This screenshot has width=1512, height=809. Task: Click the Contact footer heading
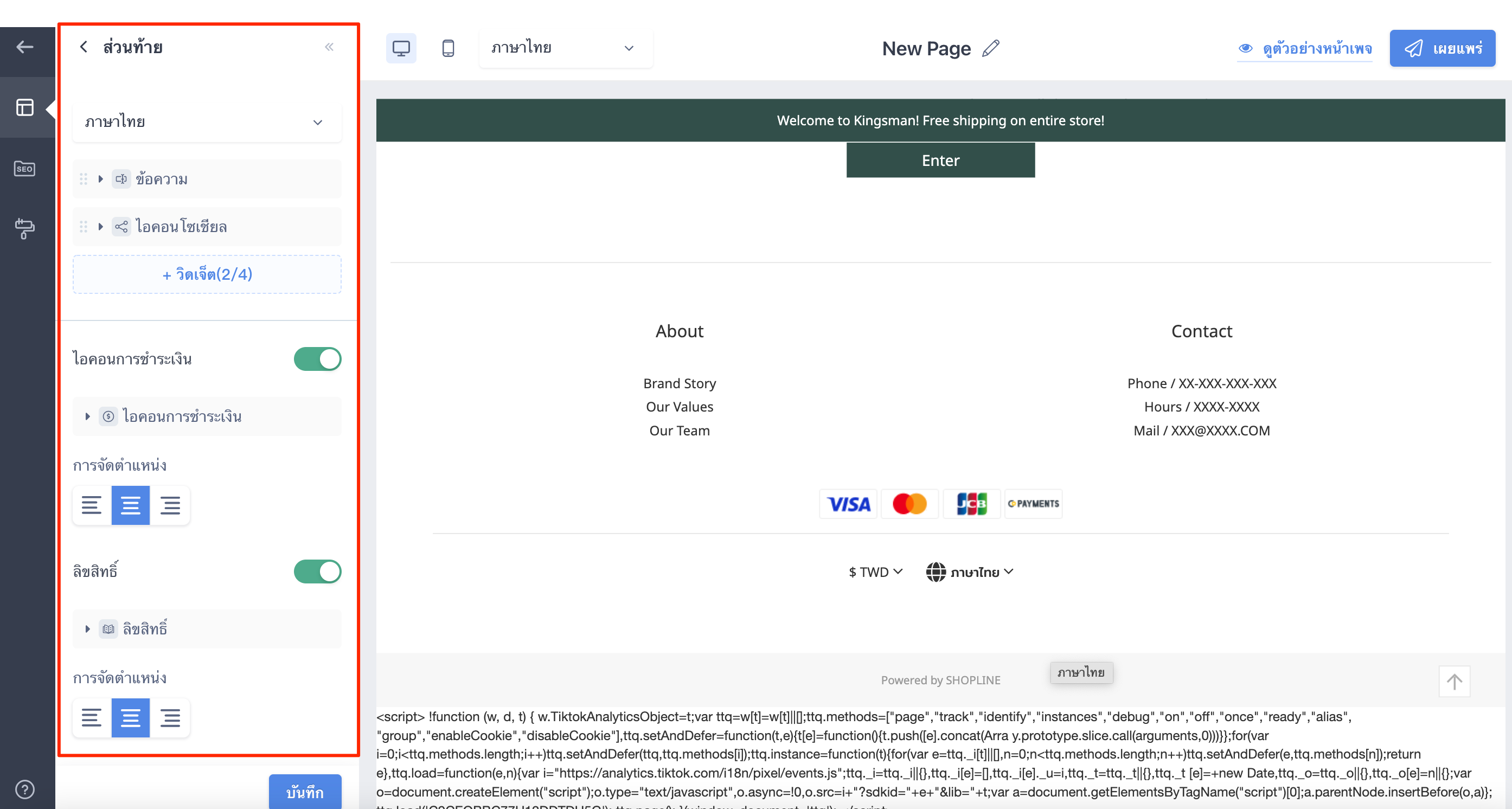tap(1201, 331)
